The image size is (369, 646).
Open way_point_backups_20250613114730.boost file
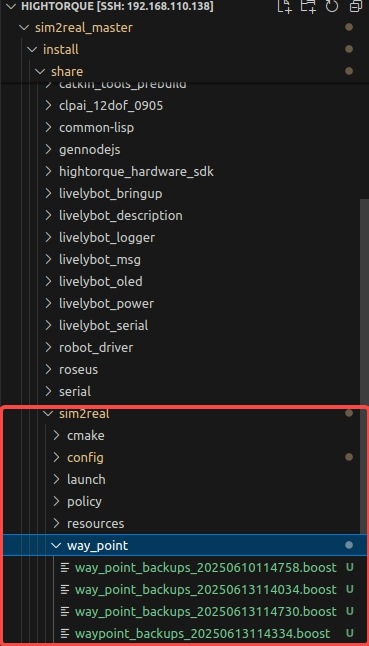206,611
